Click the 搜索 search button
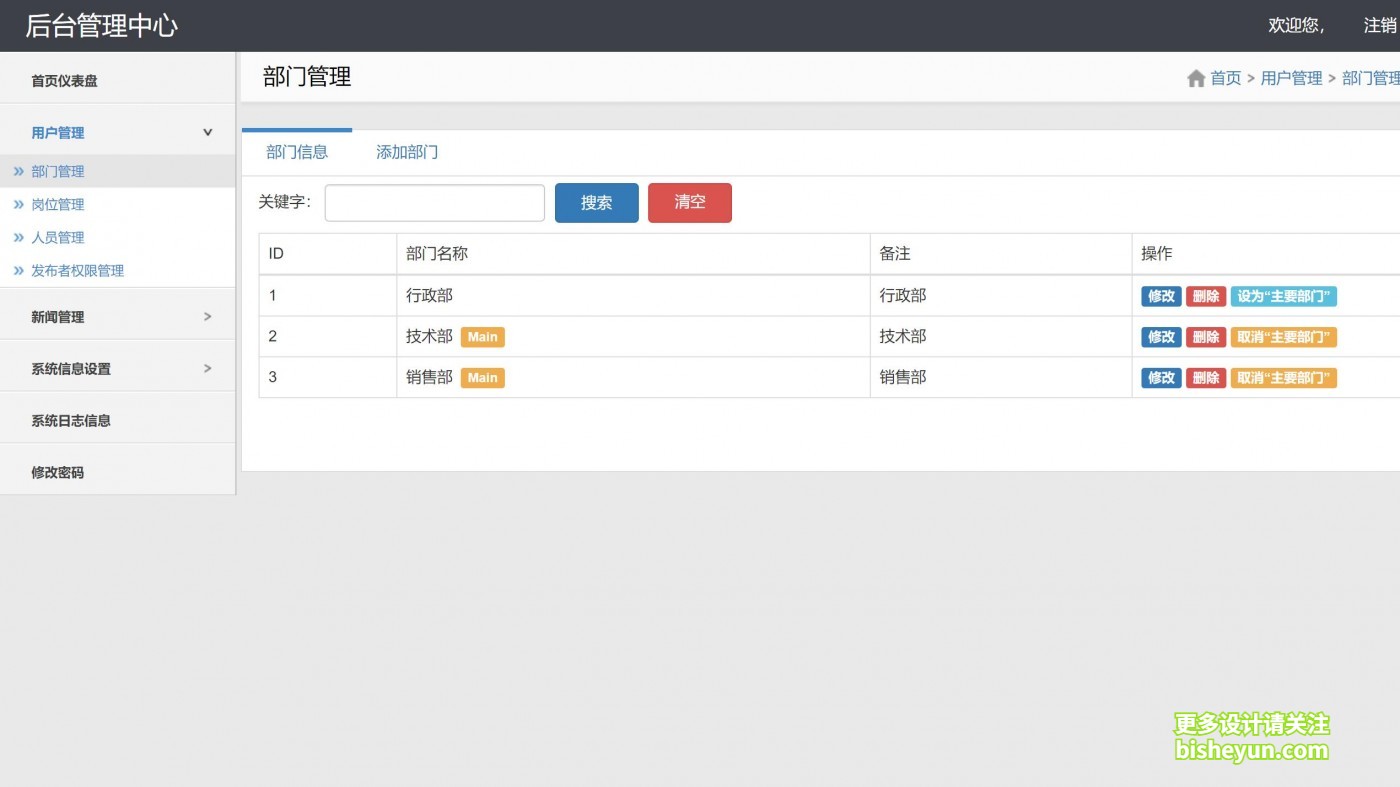1400x787 pixels. 596,202
